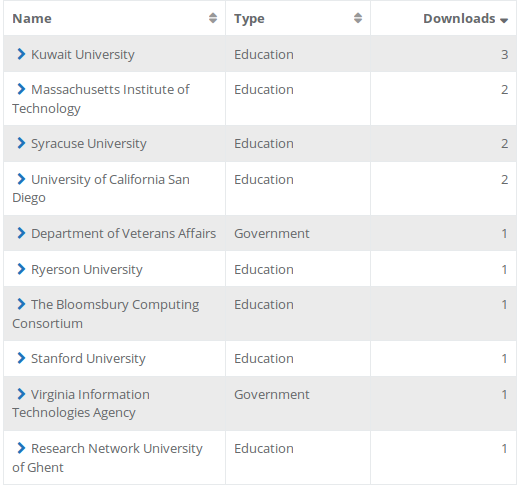Image resolution: width=519 pixels, height=487 pixels.
Task: Expand Massachusetts Institute of Technology row chevron
Action: [x=21, y=89]
